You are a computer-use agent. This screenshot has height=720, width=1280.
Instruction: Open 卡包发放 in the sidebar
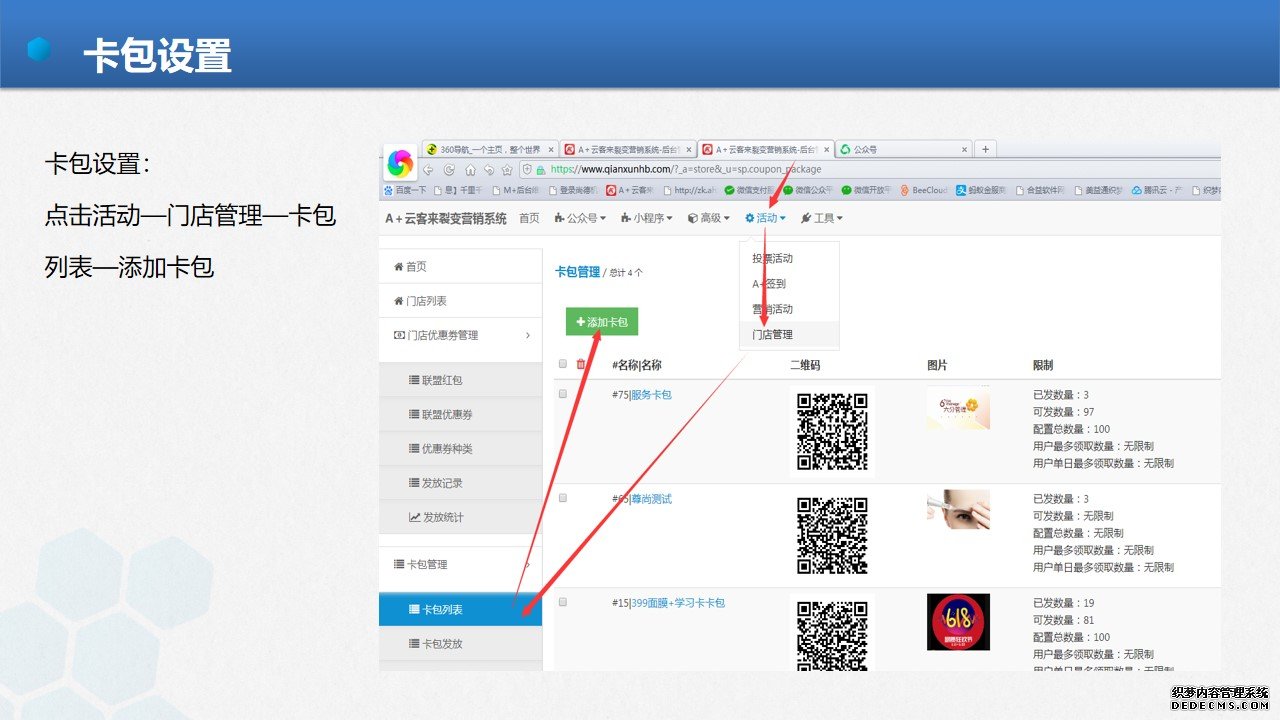coord(461,644)
